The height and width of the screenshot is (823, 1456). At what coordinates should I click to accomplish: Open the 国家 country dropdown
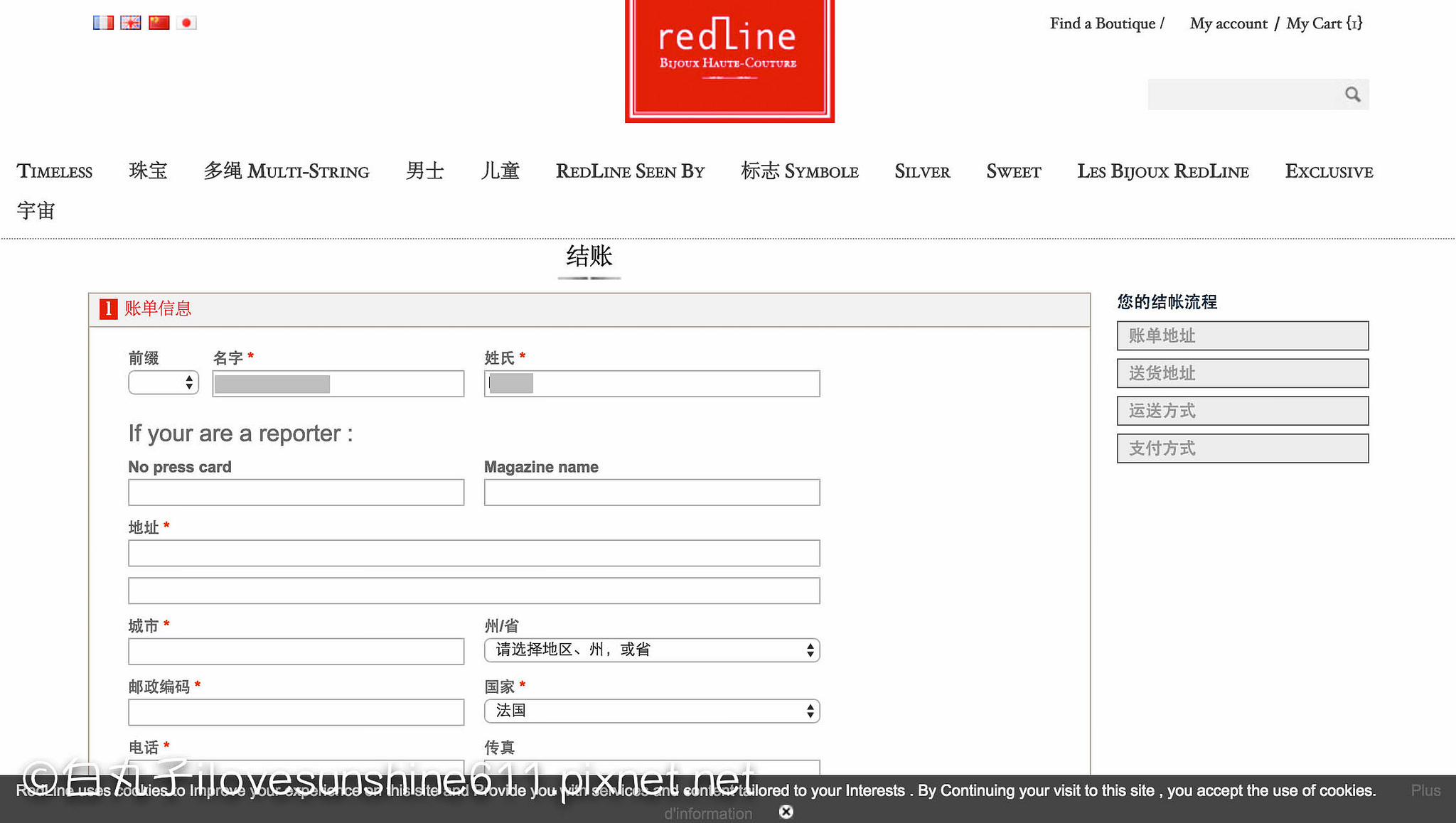[x=651, y=711]
